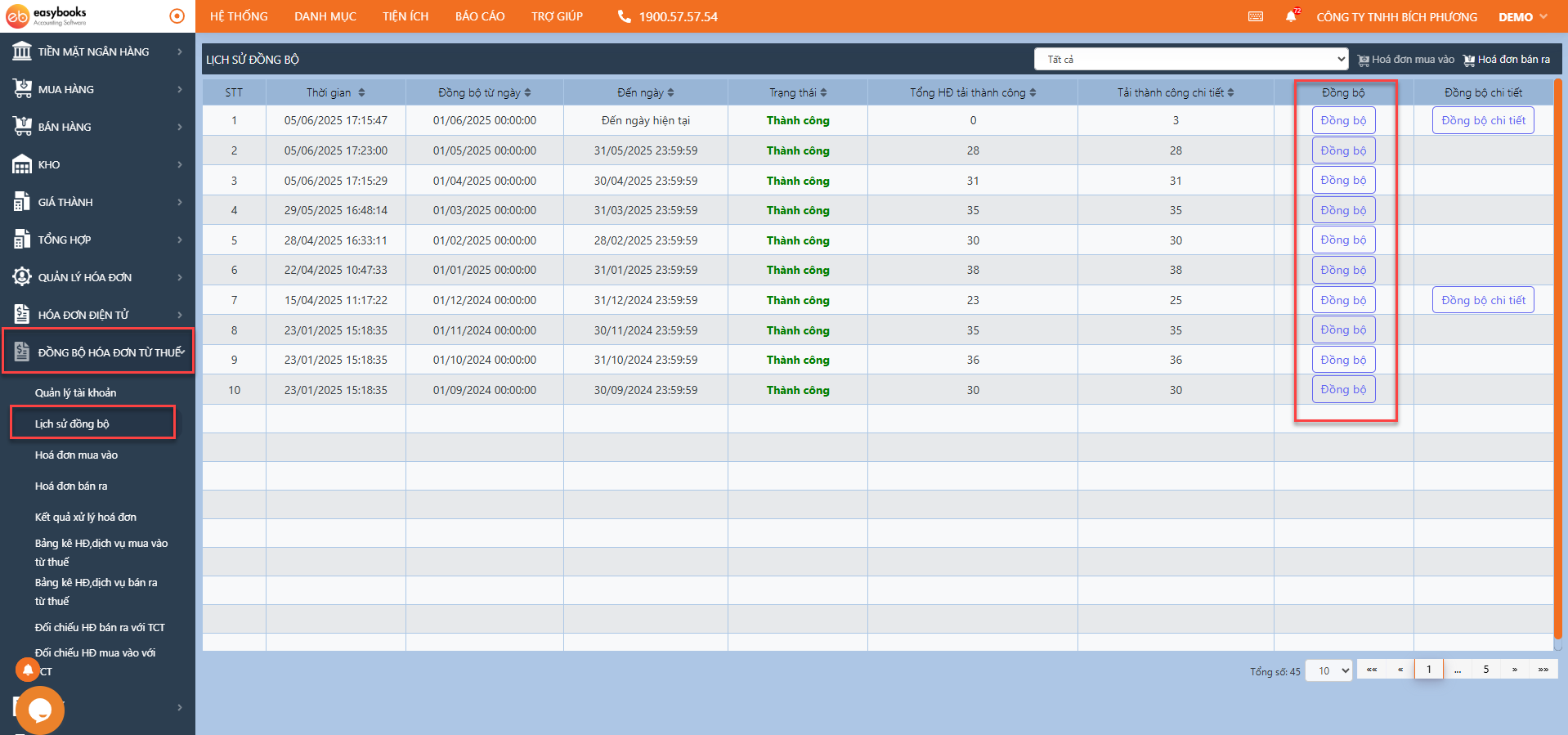The width and height of the screenshot is (1568, 735).
Task: Click the Hoá đơn bán ra cart icon in header
Action: (x=1469, y=60)
